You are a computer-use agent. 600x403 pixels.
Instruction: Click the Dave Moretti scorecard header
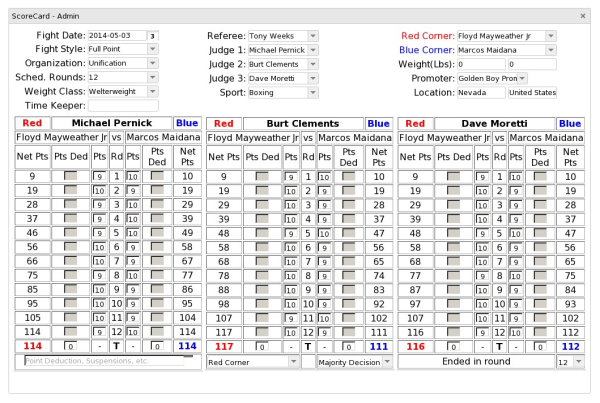[494, 124]
